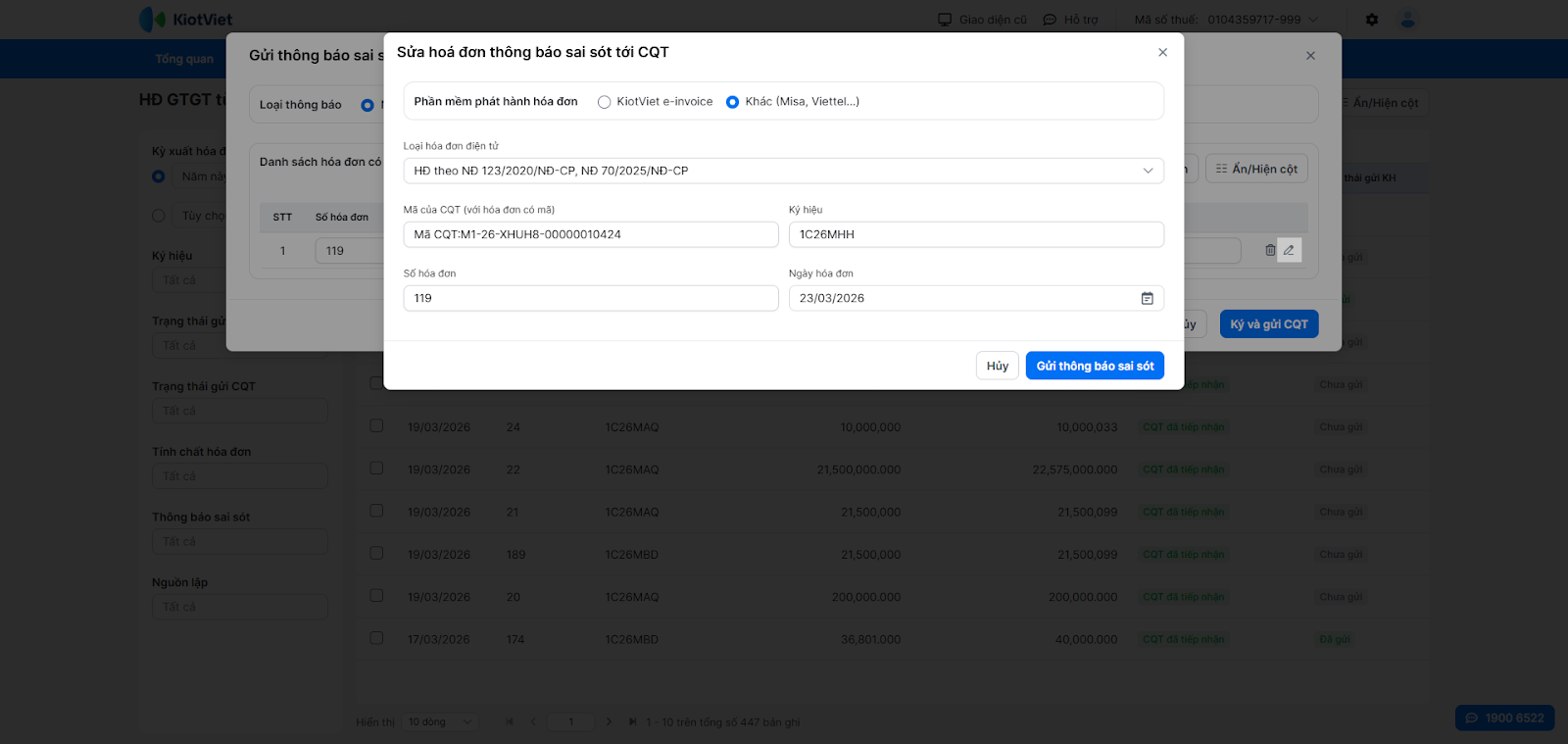Open the Tổng quan menu item
Viewport: 1568px width, 744px height.
click(x=184, y=59)
